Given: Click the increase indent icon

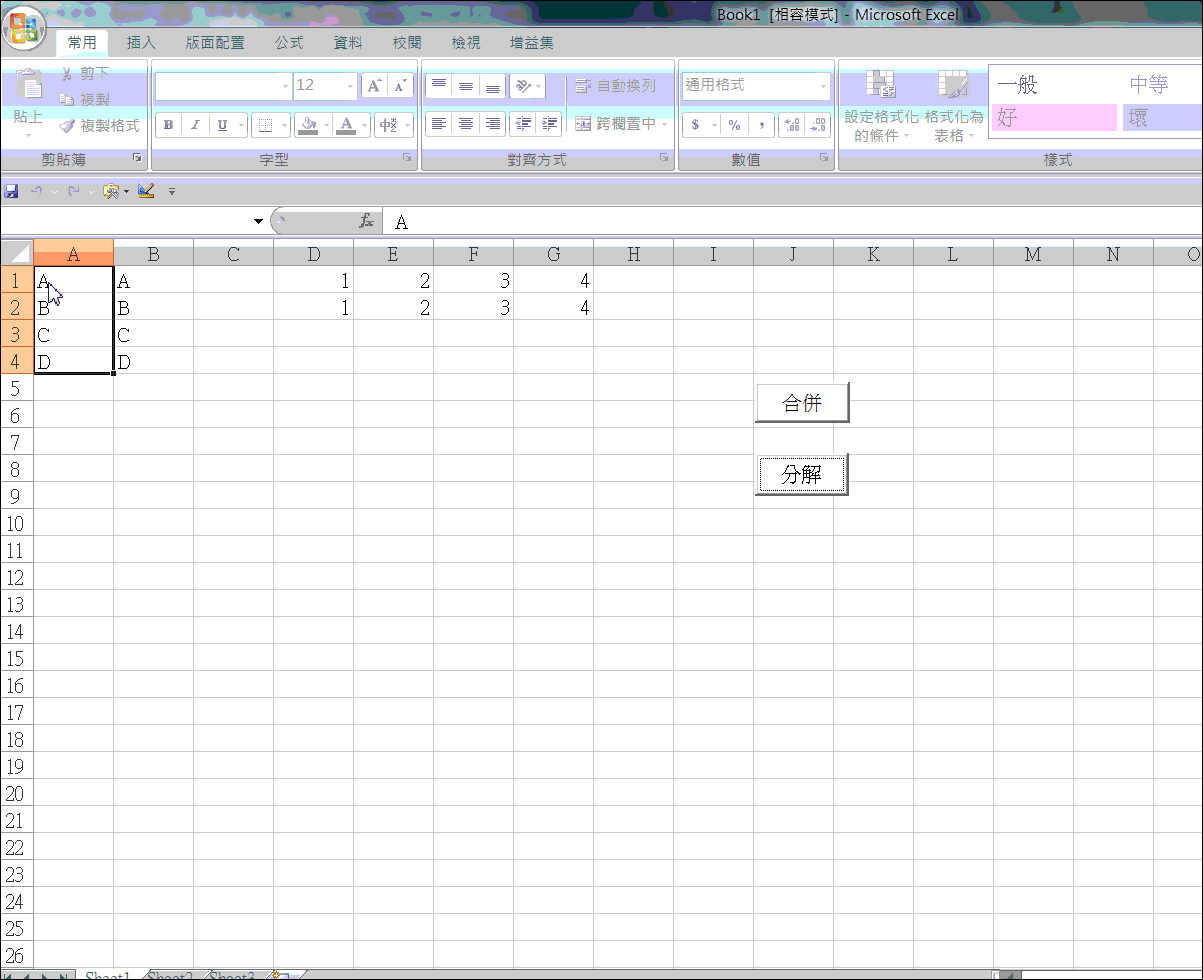Looking at the screenshot, I should pos(549,124).
